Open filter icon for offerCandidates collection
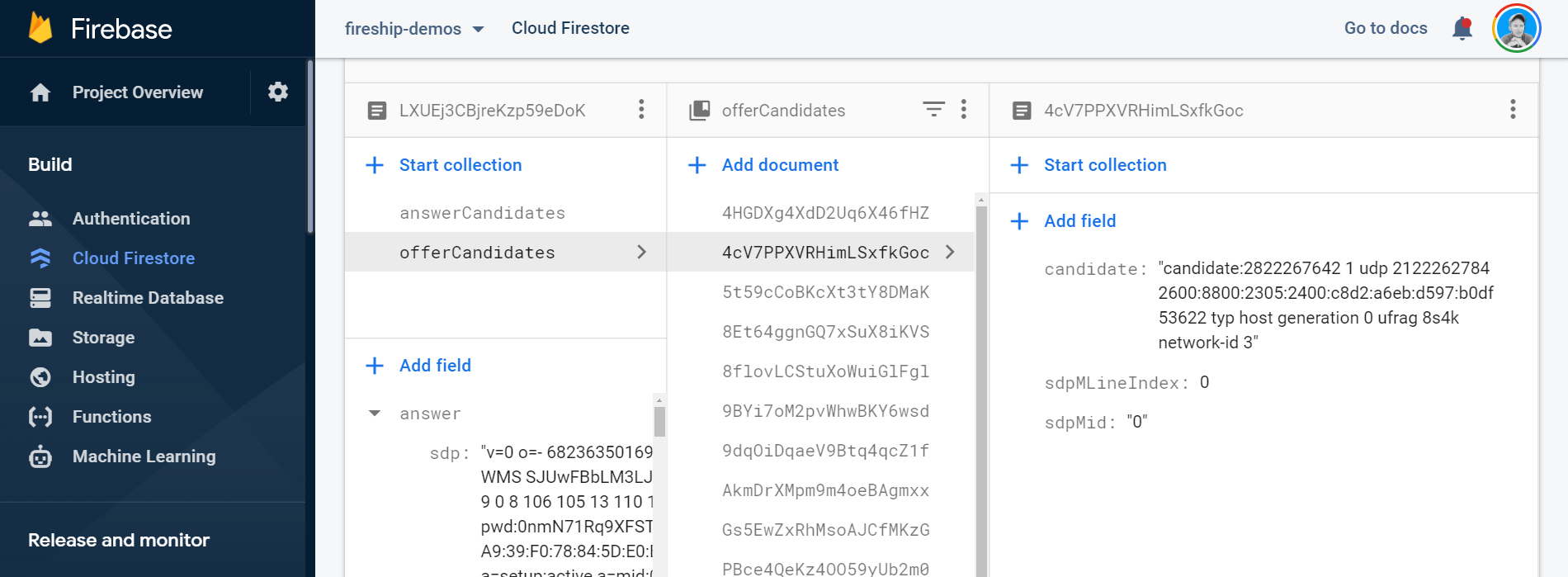This screenshot has width=1568, height=577. tap(933, 110)
